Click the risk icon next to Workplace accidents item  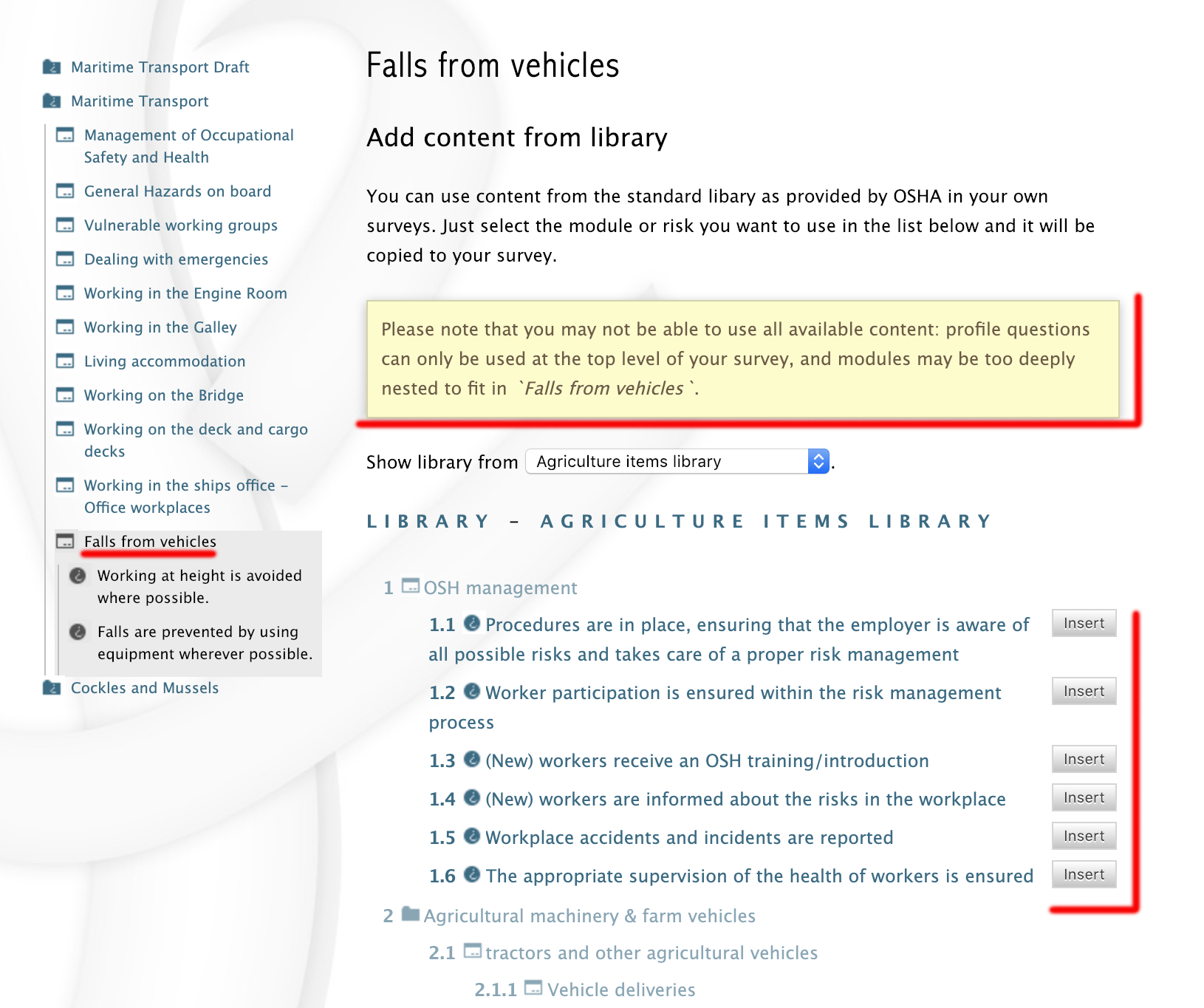tap(472, 837)
